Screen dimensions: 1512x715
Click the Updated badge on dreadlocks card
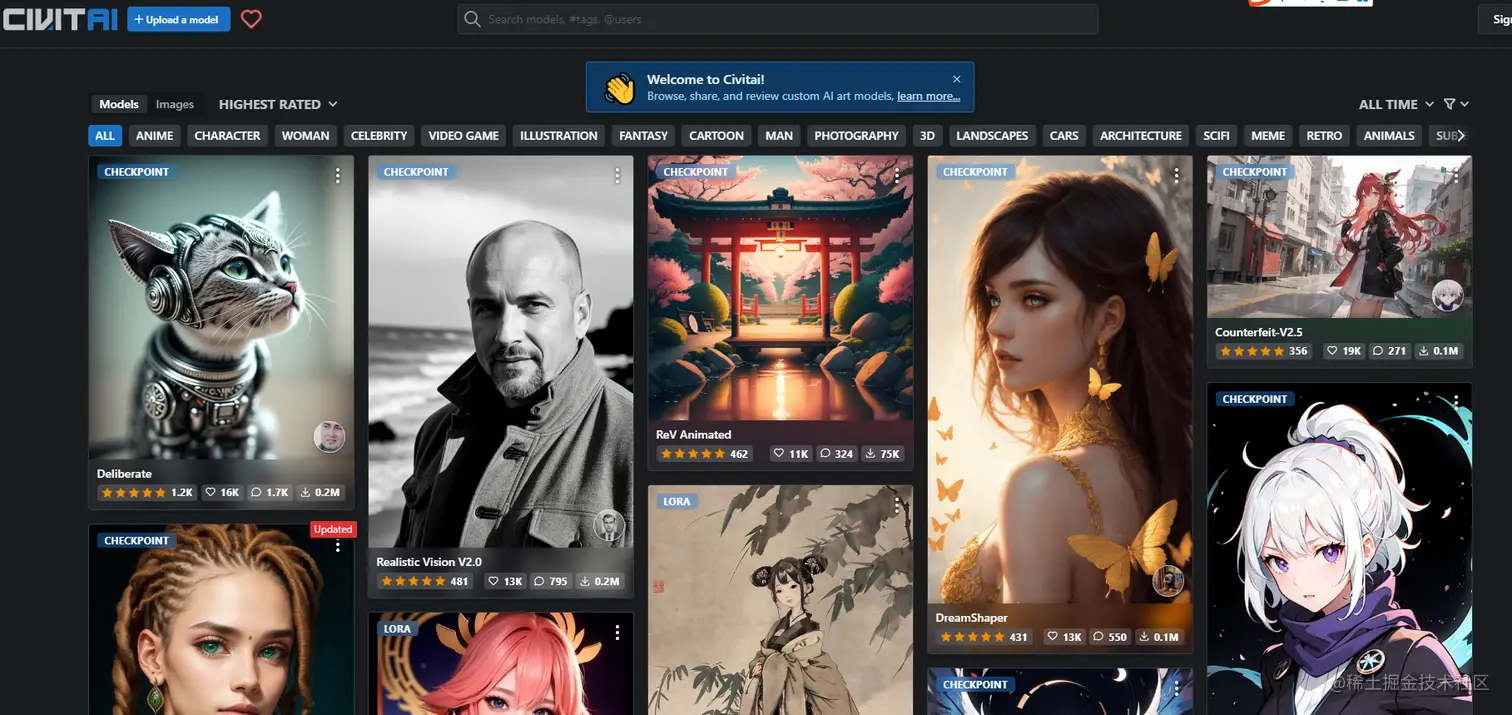pos(333,529)
